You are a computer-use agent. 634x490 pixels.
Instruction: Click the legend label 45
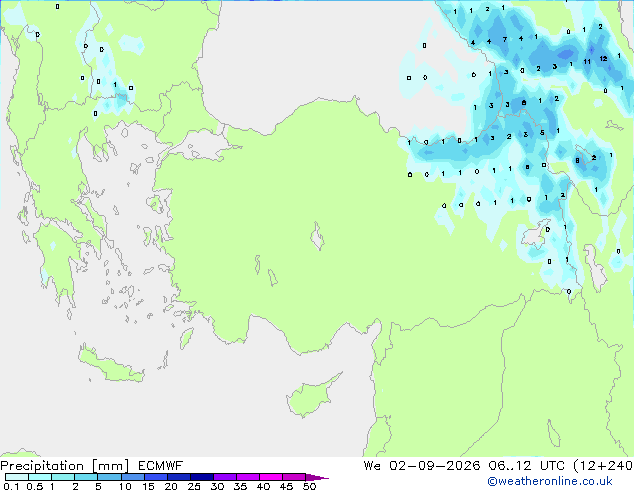click(x=286, y=486)
